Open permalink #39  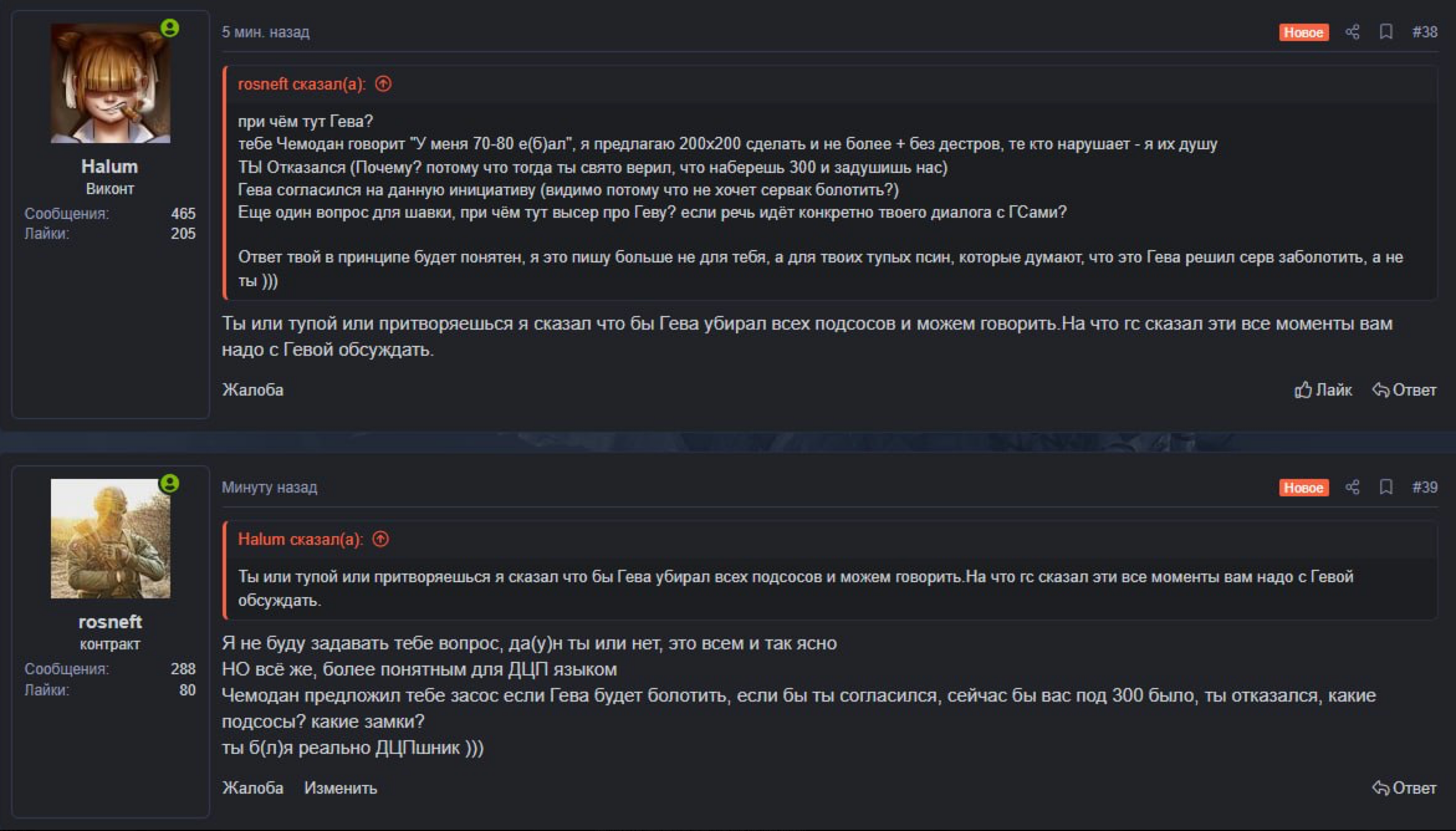pos(1424,487)
